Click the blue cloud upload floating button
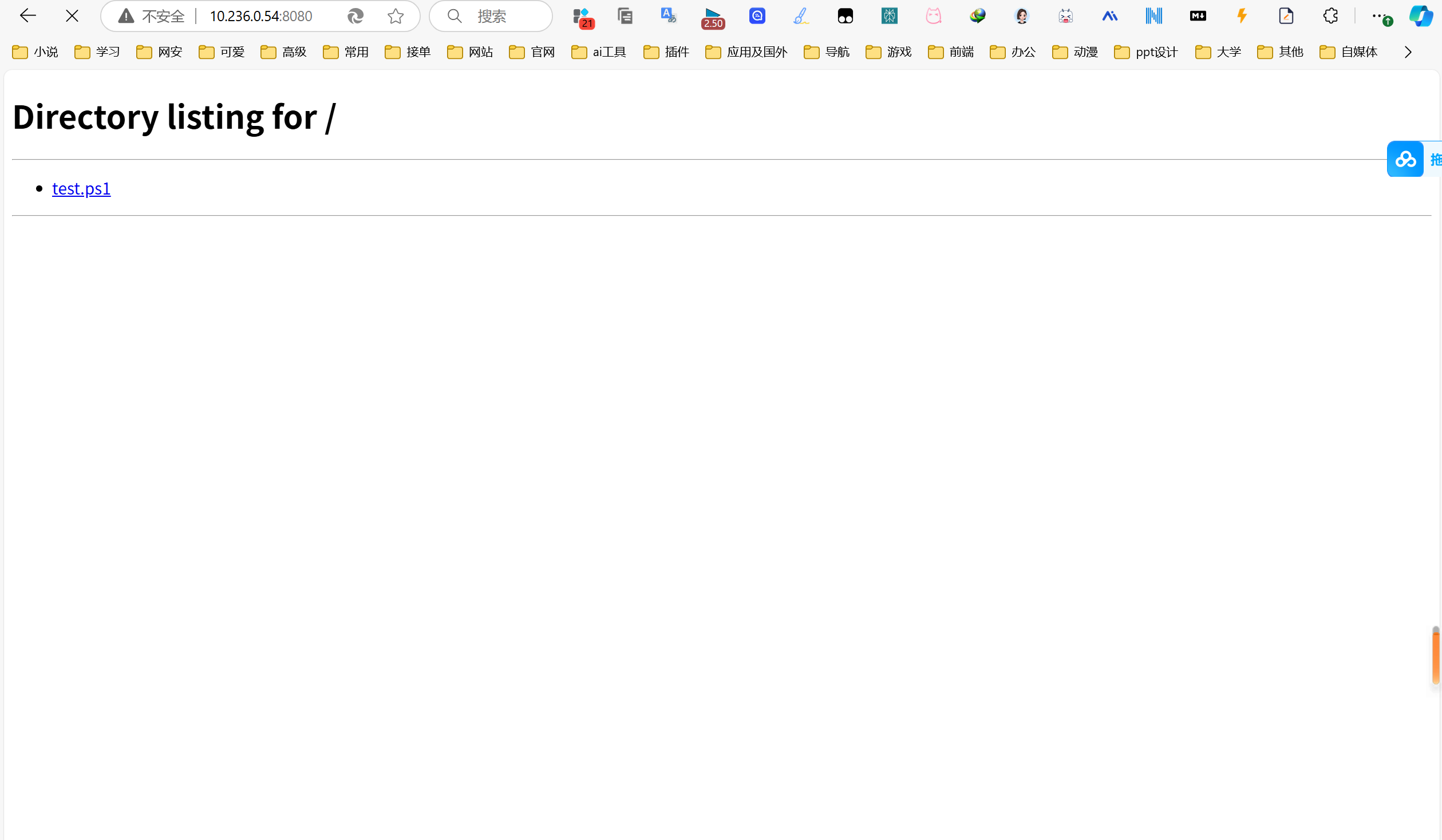The image size is (1442, 840). click(x=1405, y=159)
